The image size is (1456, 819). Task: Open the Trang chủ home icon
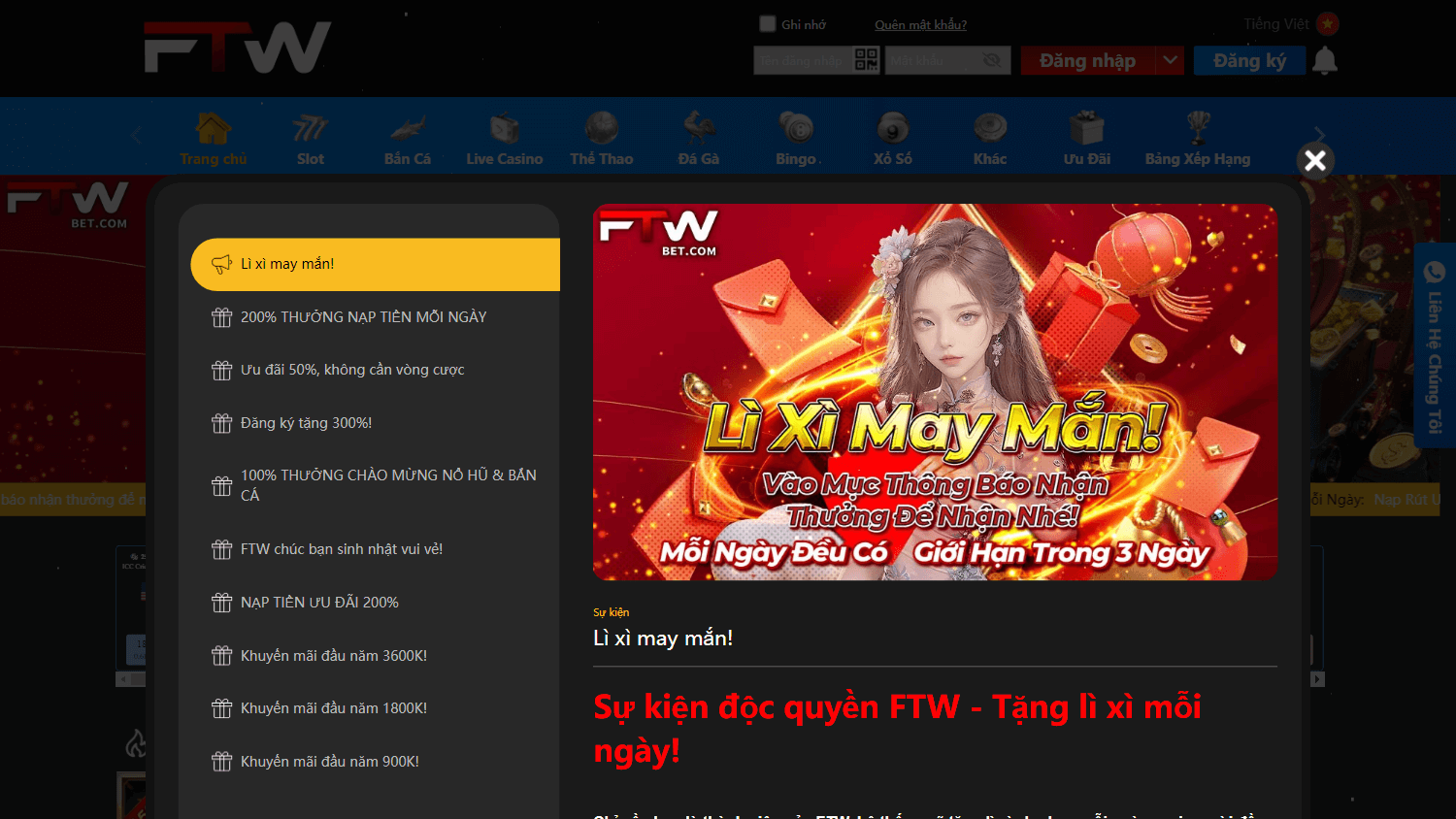coord(214,128)
